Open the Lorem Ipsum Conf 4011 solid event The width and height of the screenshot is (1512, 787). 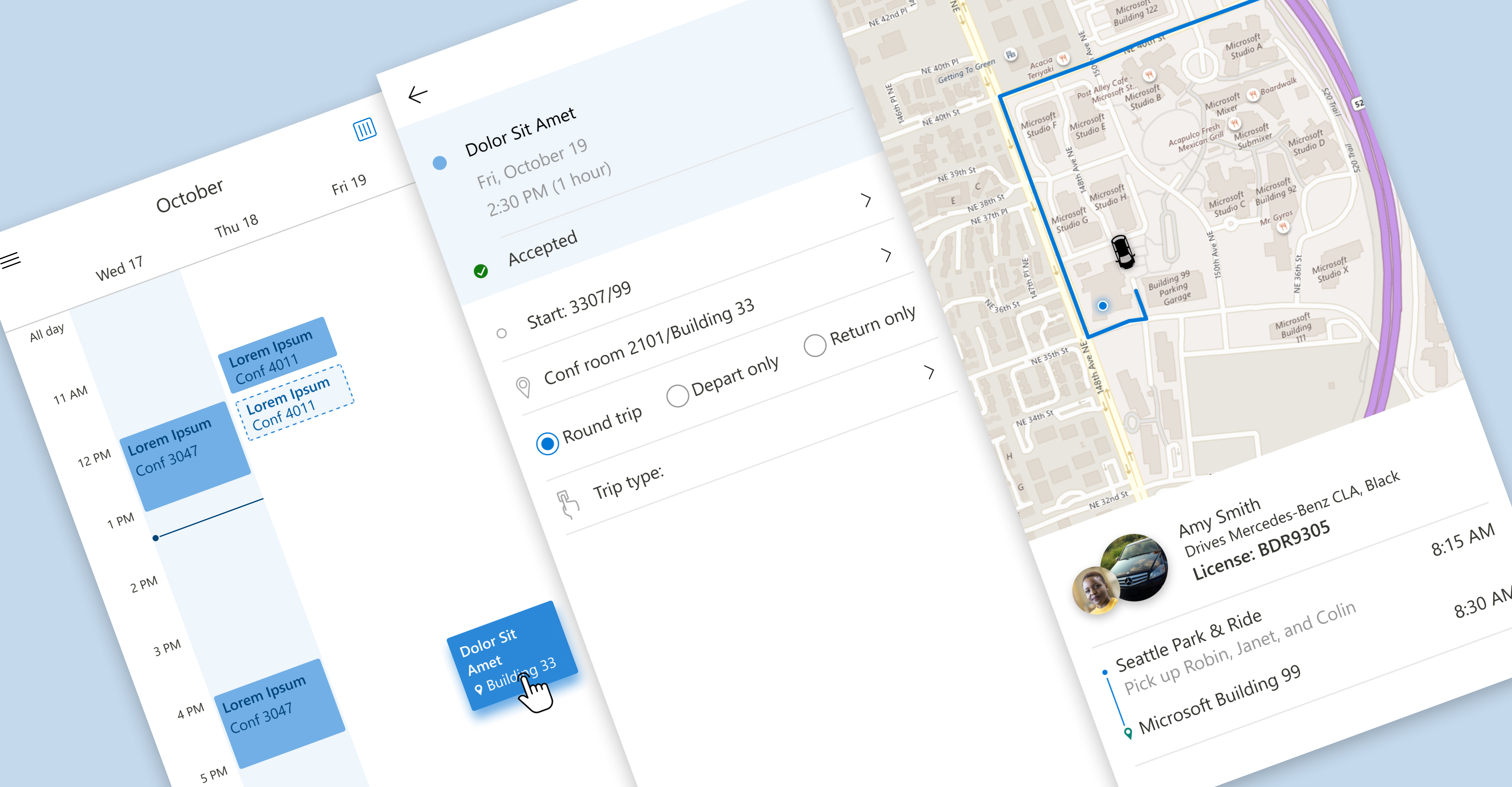[x=278, y=355]
